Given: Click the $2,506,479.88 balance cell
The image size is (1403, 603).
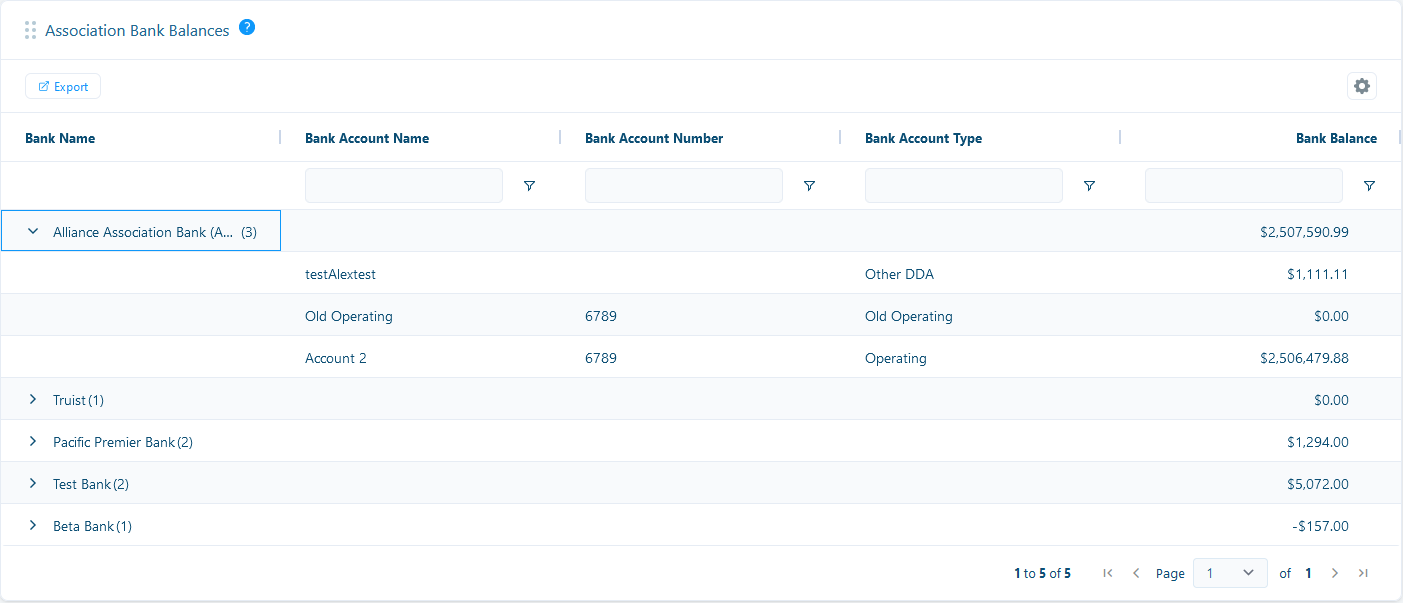Looking at the screenshot, I should 1304,358.
